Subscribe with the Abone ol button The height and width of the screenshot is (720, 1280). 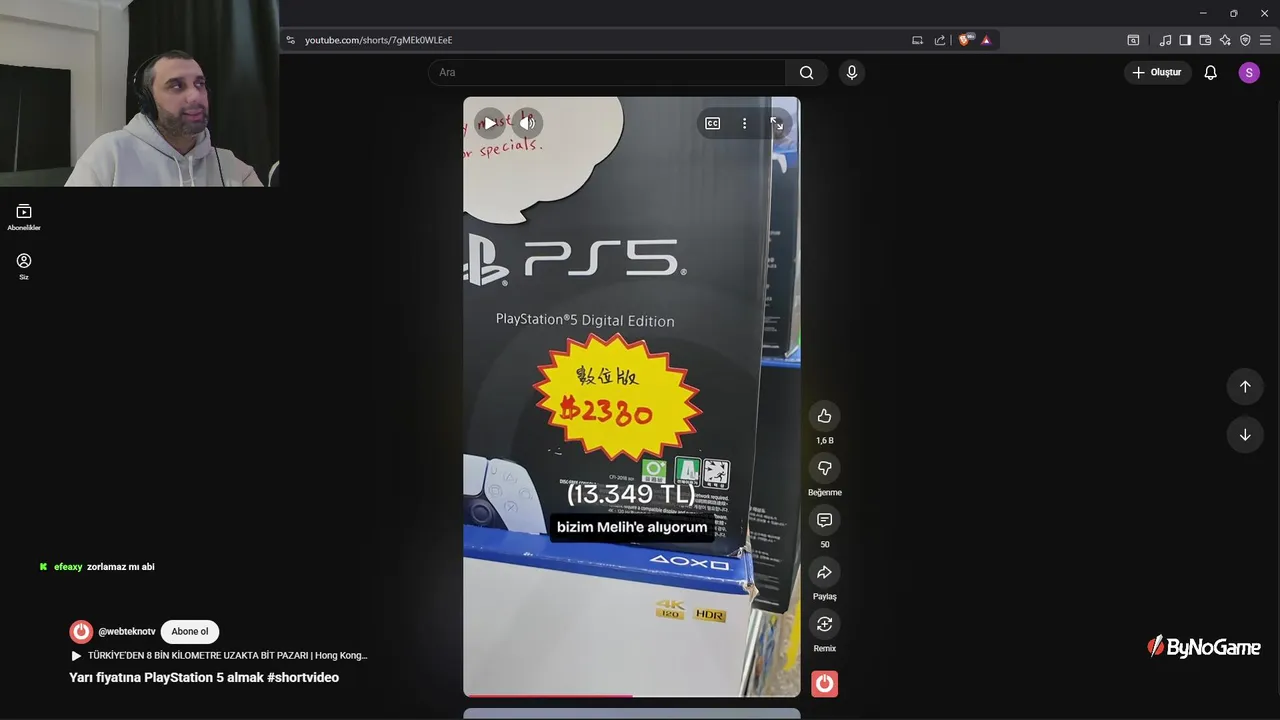click(190, 632)
